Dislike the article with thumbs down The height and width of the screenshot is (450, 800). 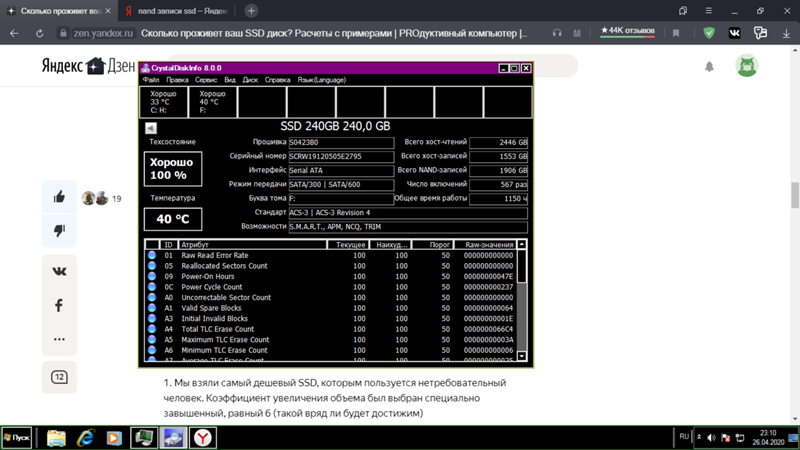(59, 231)
